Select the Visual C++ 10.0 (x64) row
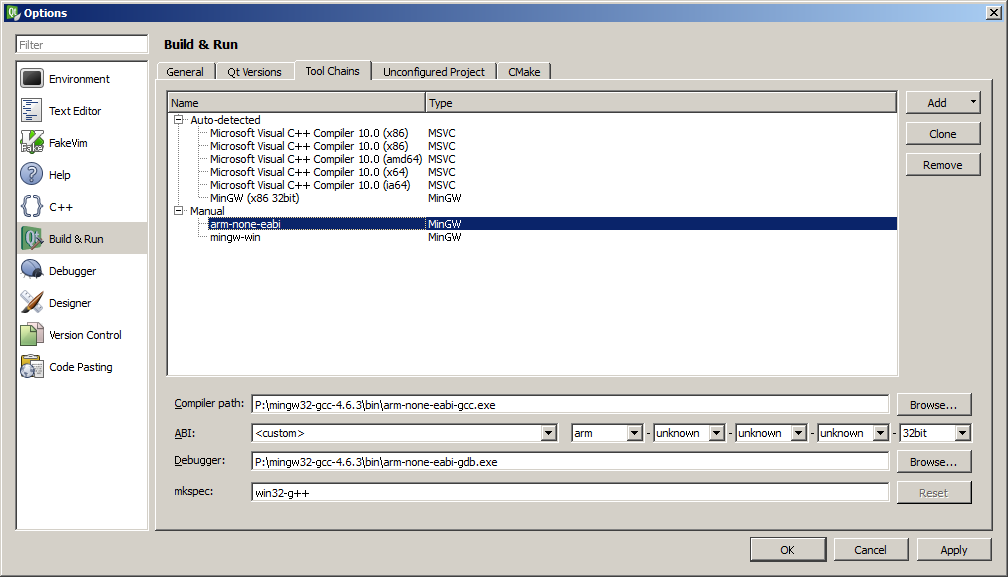Screen dimensions: 1008x577 pyautogui.click(x=533, y=172)
